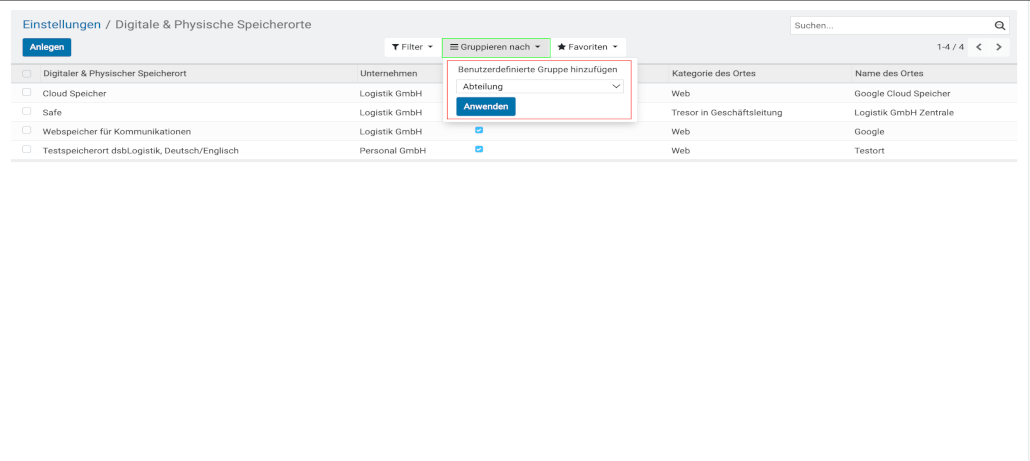Tick the checkbox for Safe row
This screenshot has height=461, width=1030.
[x=27, y=112]
